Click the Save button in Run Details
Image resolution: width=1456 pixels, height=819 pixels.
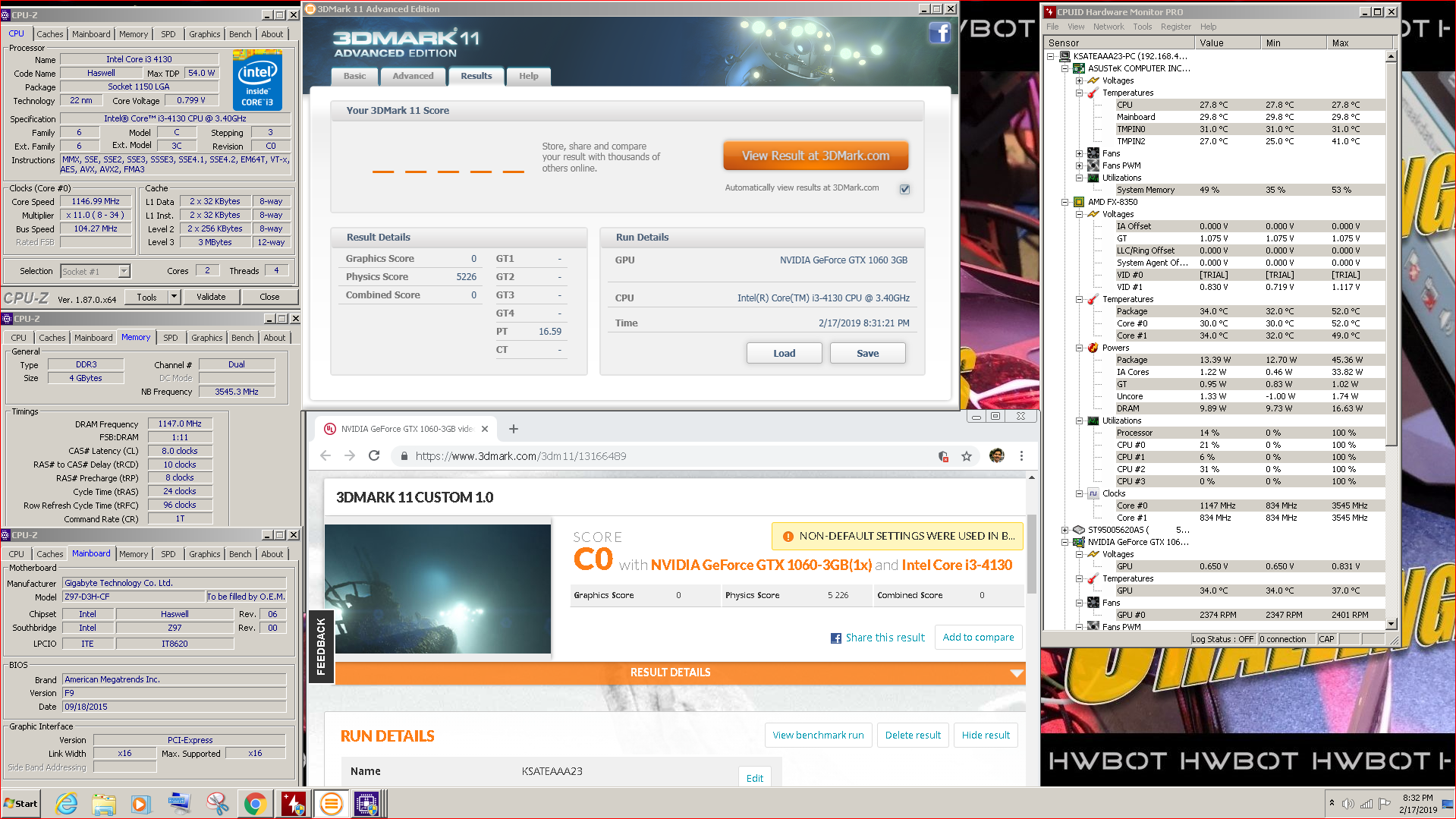click(867, 353)
